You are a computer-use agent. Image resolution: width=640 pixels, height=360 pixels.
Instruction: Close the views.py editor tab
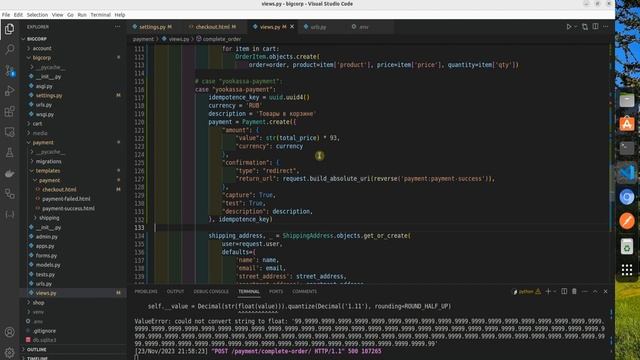pyautogui.click(x=292, y=27)
